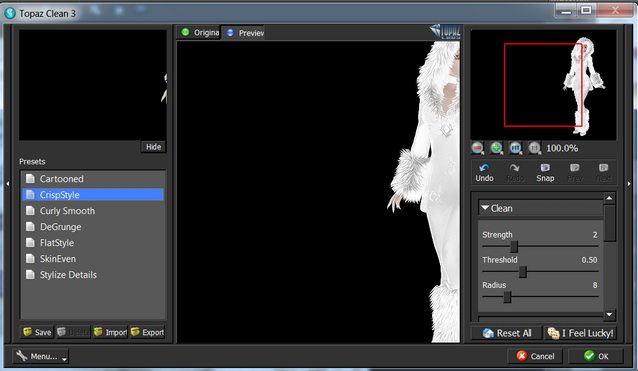Click the Delete preset button

tap(73, 332)
